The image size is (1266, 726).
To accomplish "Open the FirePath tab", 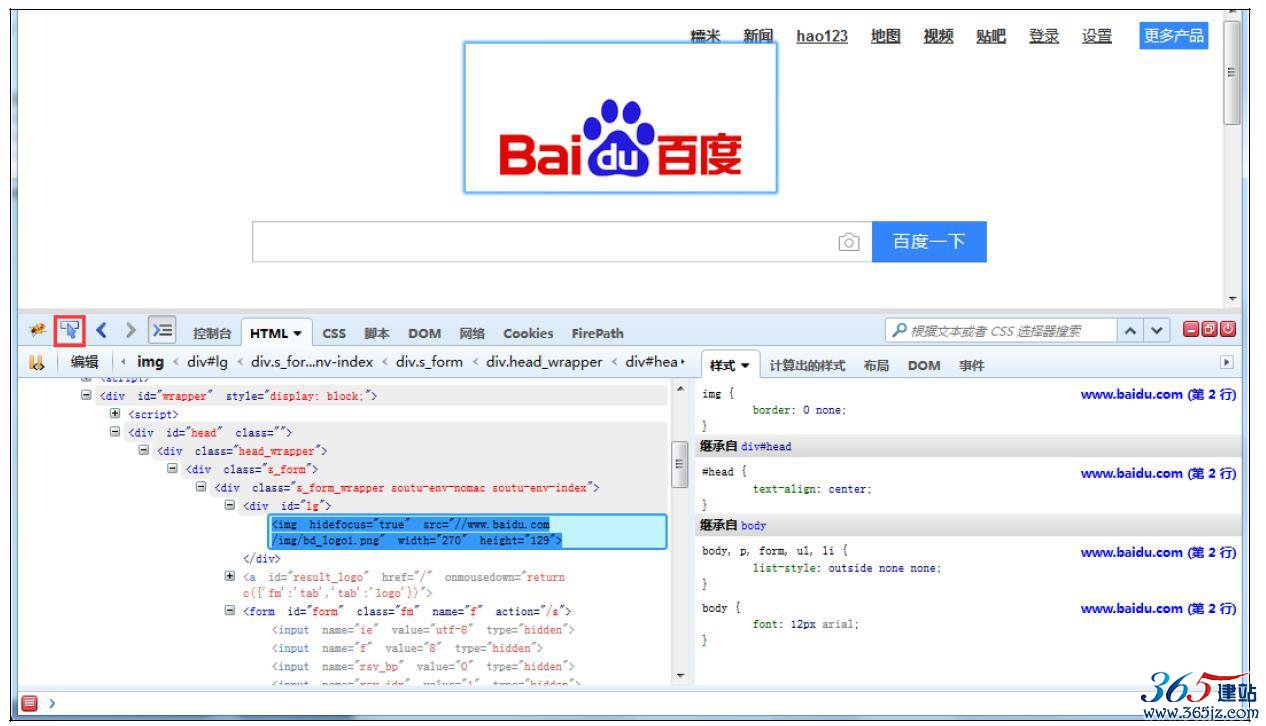I will point(597,333).
